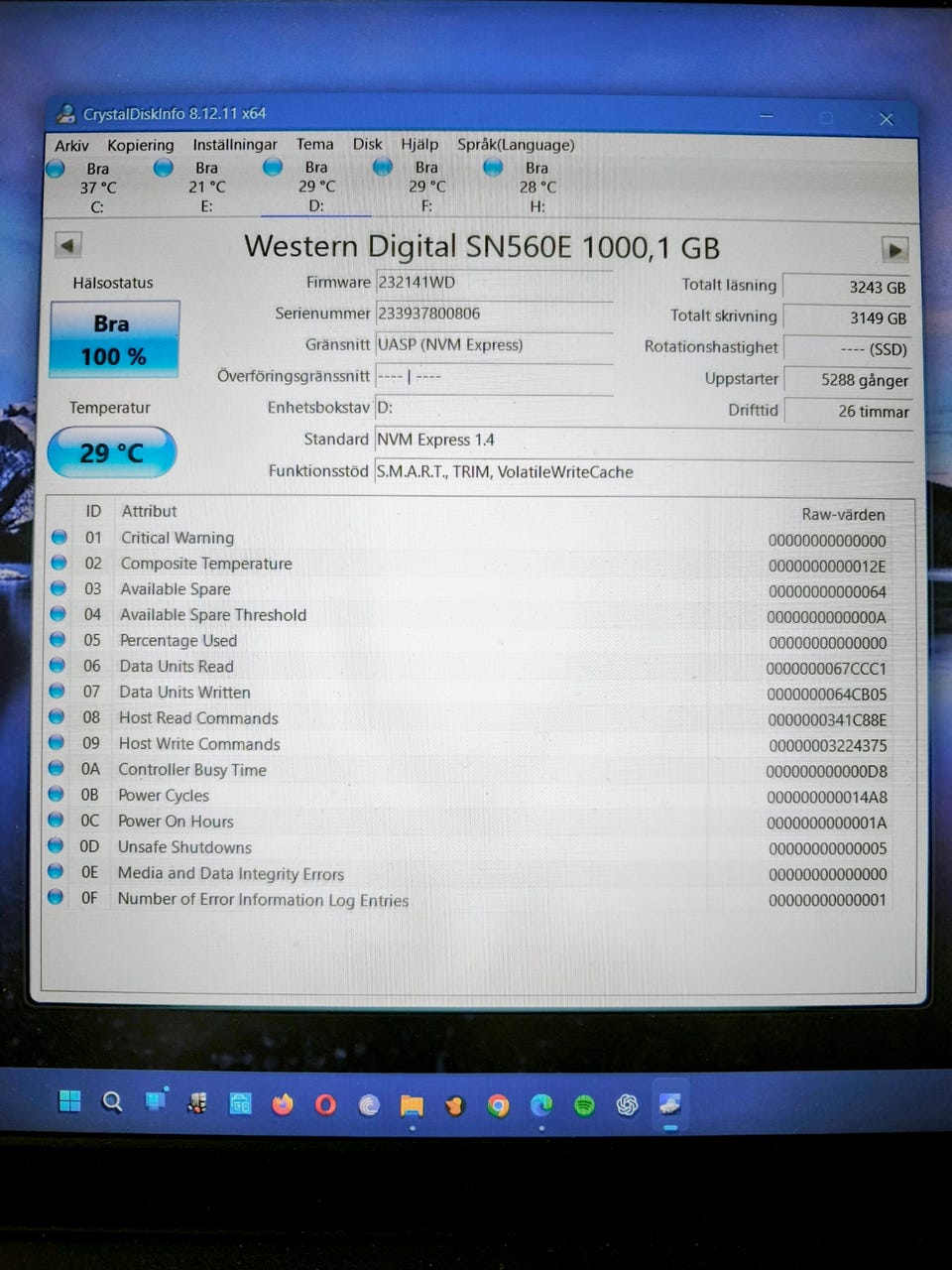Open taskbar Search

pyautogui.click(x=112, y=1101)
